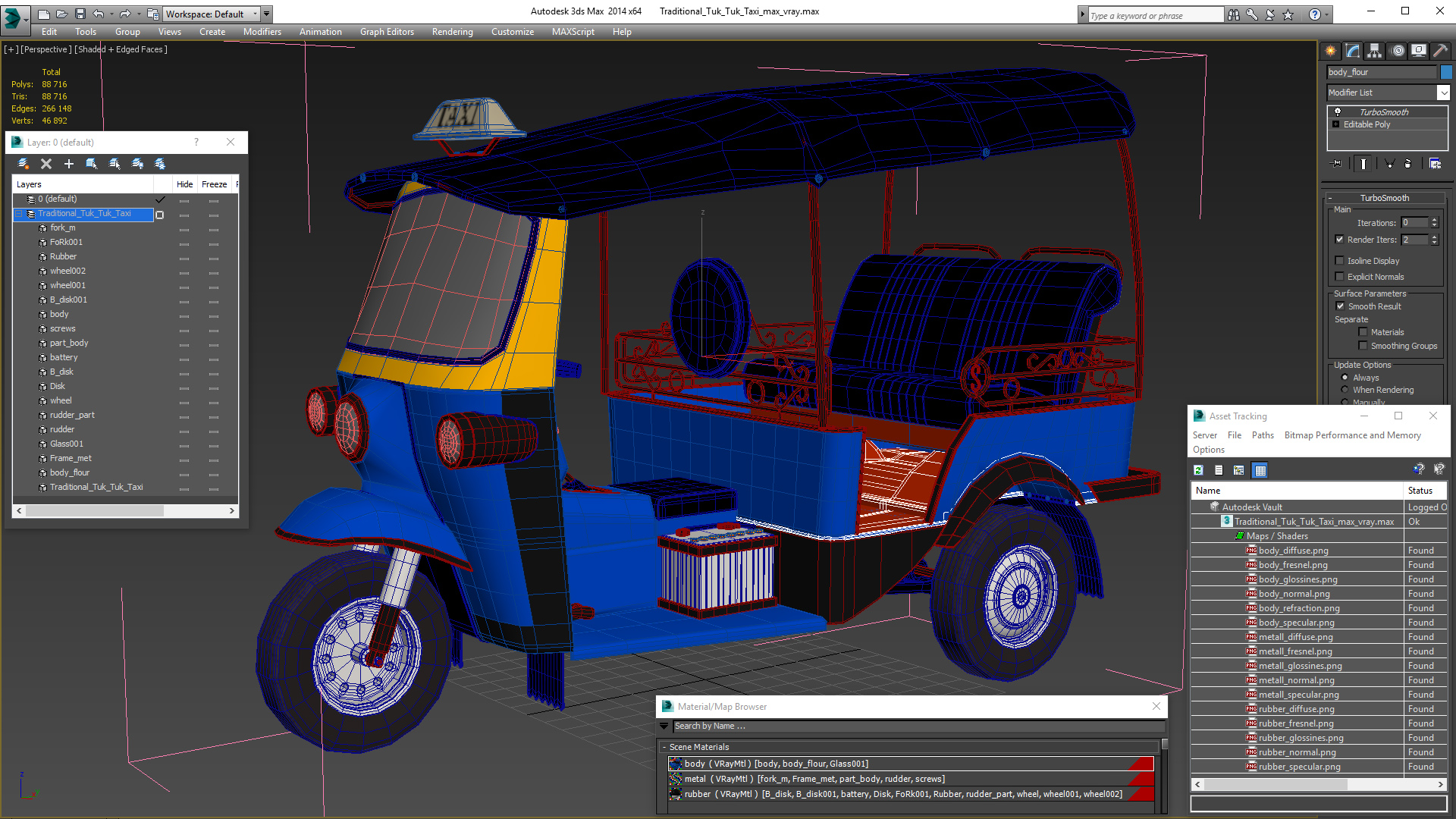This screenshot has height=819, width=1456.
Task: Enable Separate by Materials checkbox
Action: click(x=1363, y=332)
